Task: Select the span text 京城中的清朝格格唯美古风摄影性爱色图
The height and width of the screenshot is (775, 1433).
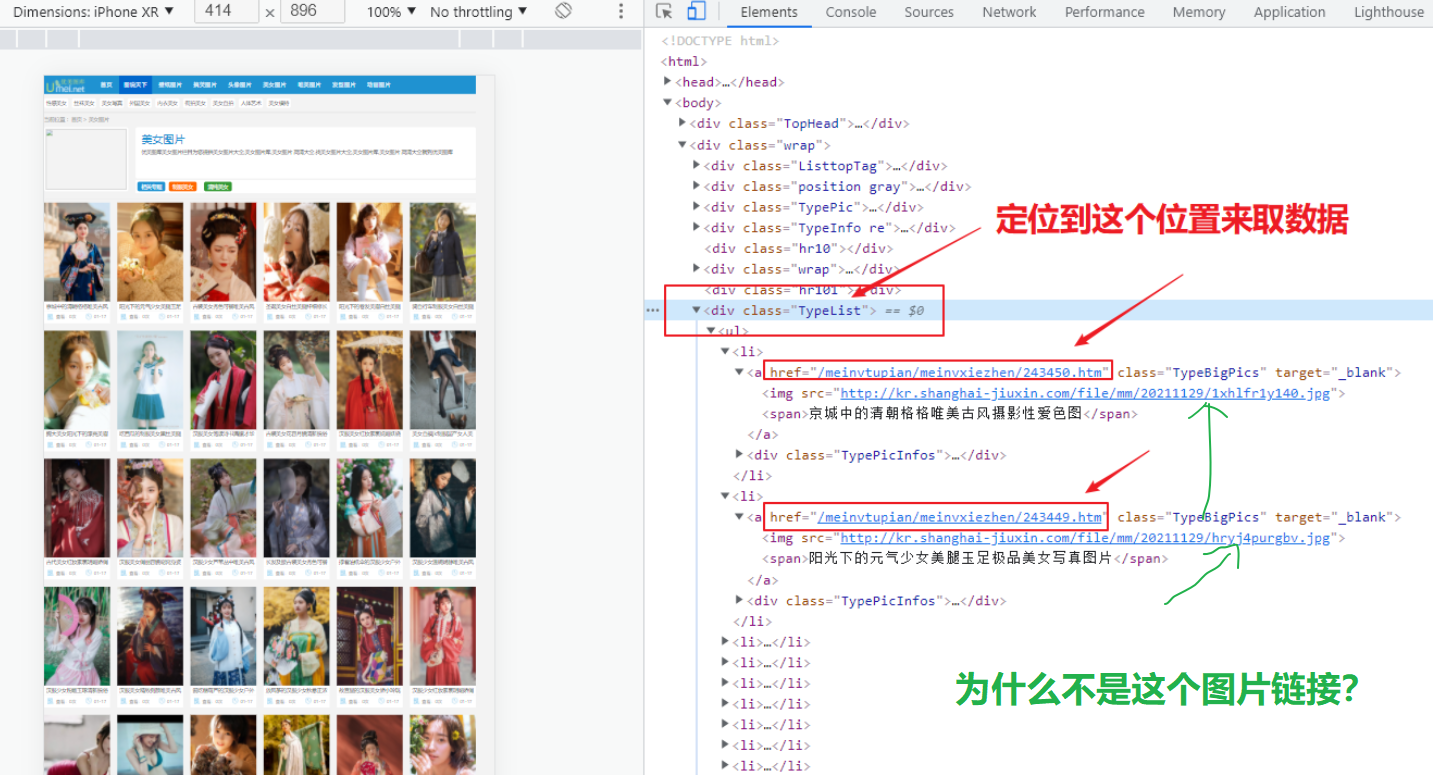Action: click(x=946, y=413)
